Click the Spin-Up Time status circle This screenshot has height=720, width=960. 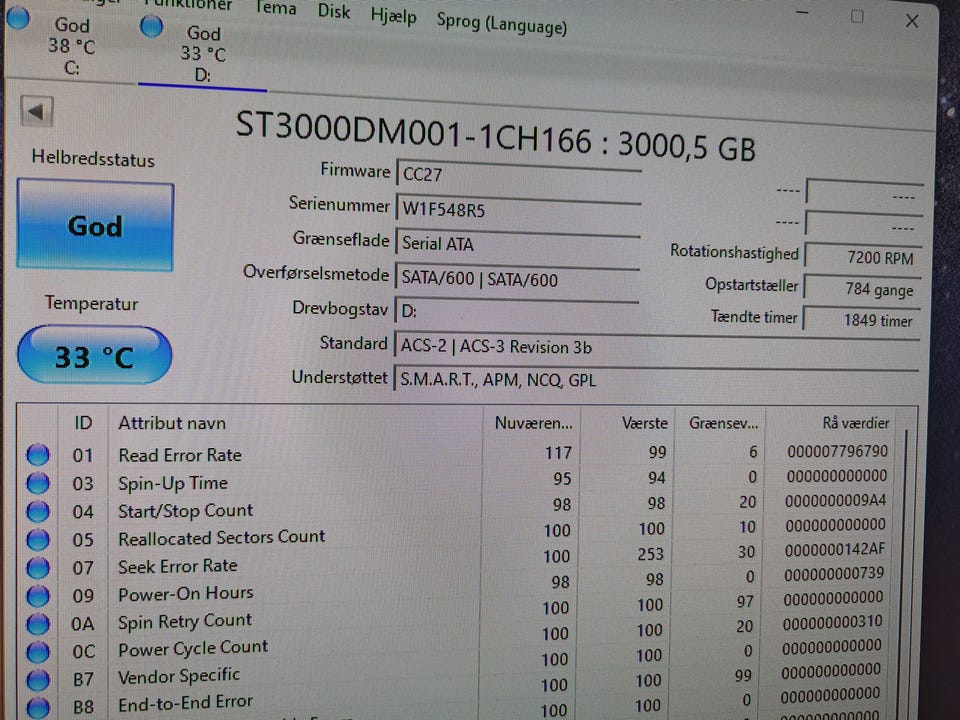pos(38,483)
